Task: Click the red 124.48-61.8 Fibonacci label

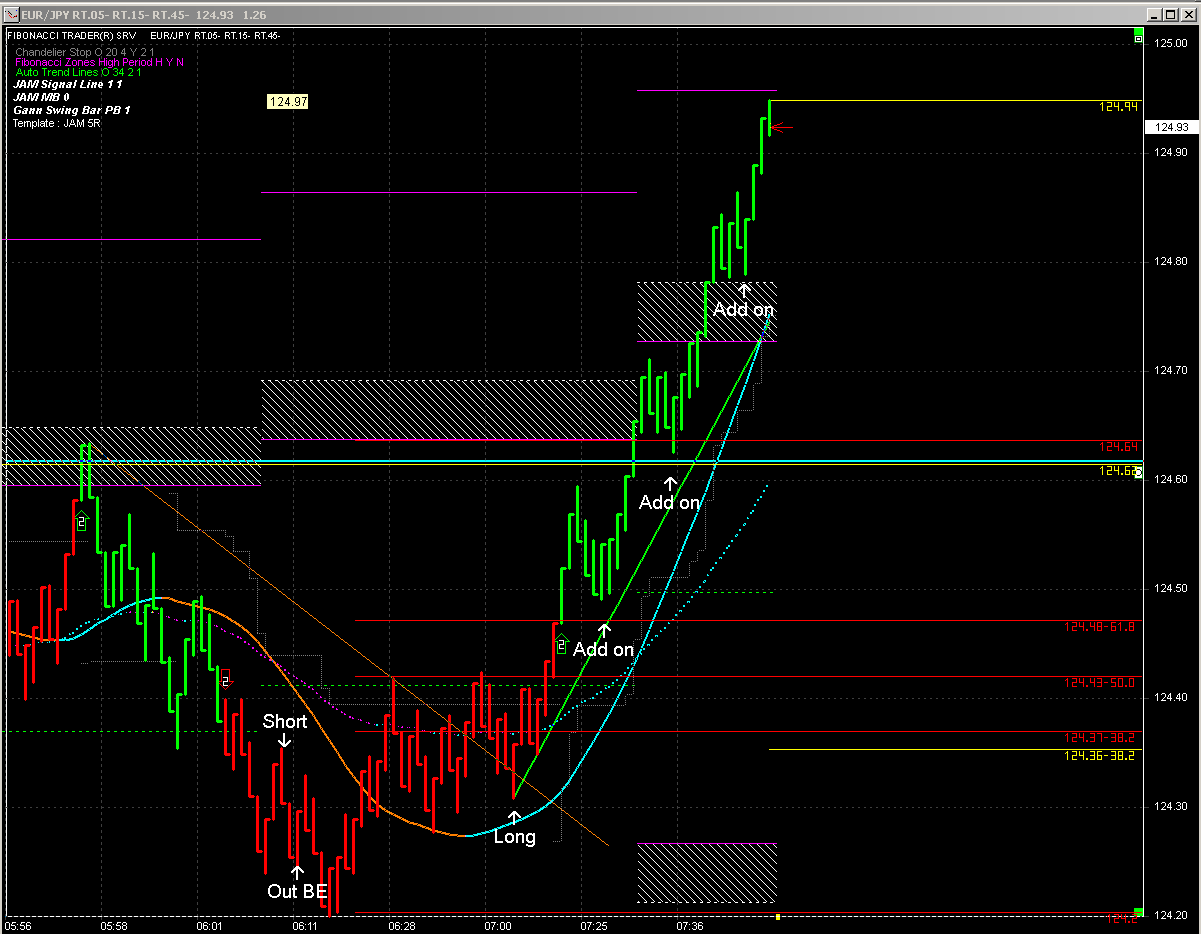Action: click(x=1100, y=627)
